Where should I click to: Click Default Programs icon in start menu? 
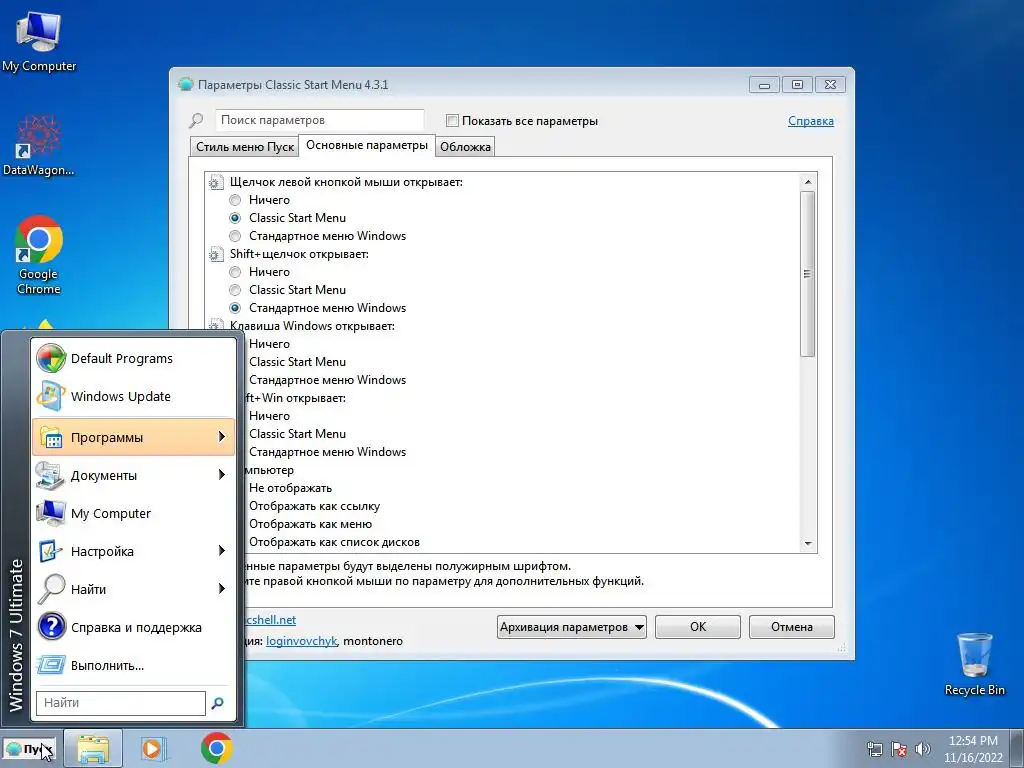point(51,358)
